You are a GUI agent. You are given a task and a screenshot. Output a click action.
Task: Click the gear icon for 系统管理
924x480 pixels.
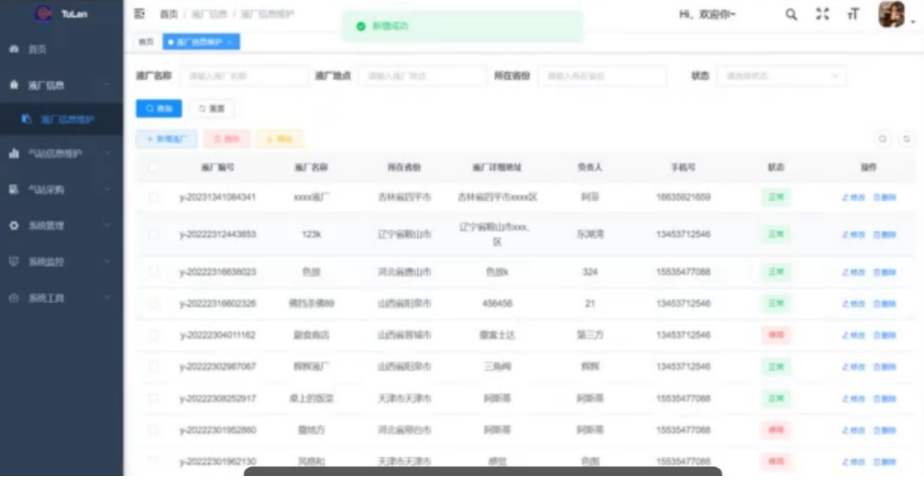point(14,226)
